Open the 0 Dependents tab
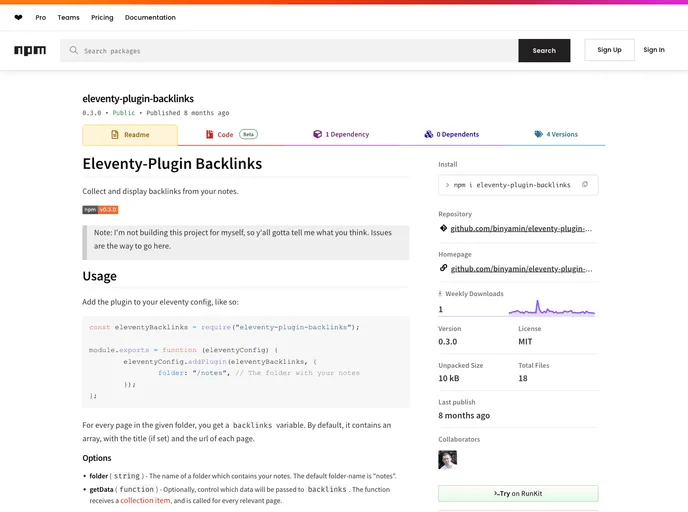688x512 pixels. 452,134
